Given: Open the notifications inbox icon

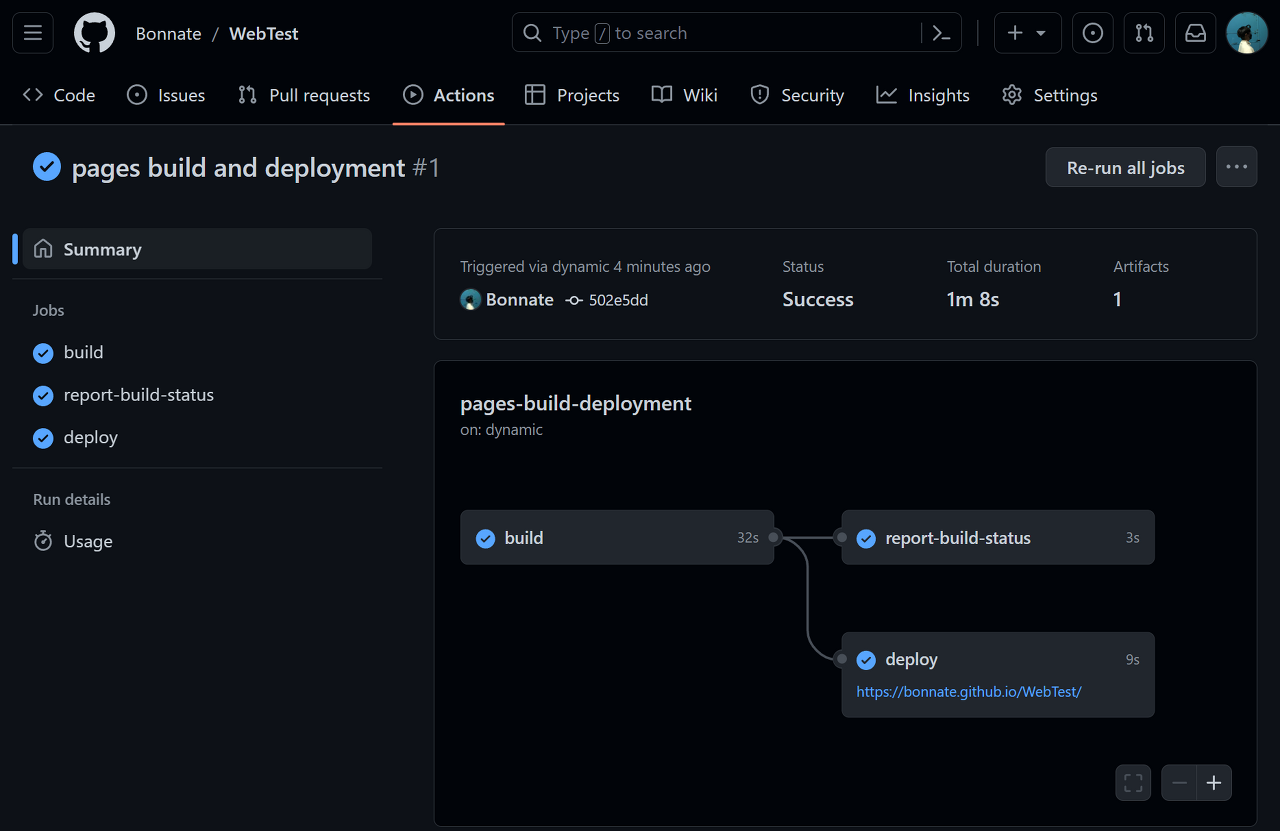Looking at the screenshot, I should coord(1196,33).
